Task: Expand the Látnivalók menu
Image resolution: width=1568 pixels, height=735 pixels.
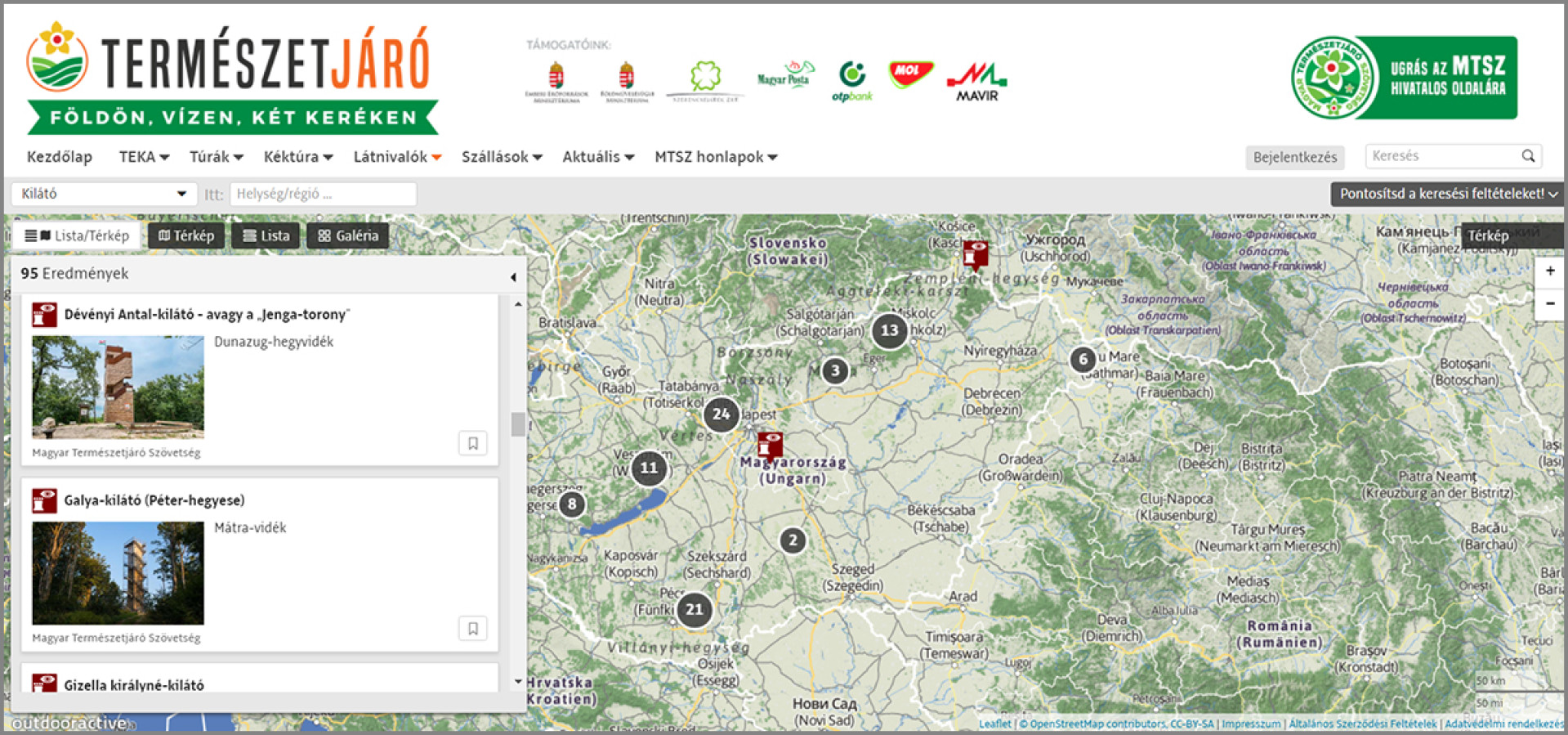Action: pos(397,156)
